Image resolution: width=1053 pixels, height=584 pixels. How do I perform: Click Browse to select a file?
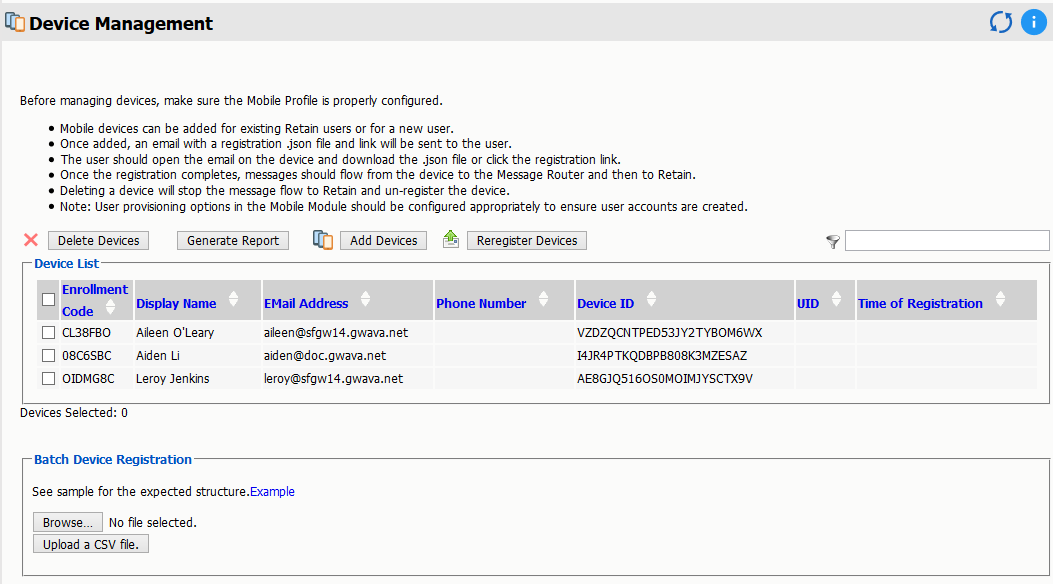tap(67, 521)
